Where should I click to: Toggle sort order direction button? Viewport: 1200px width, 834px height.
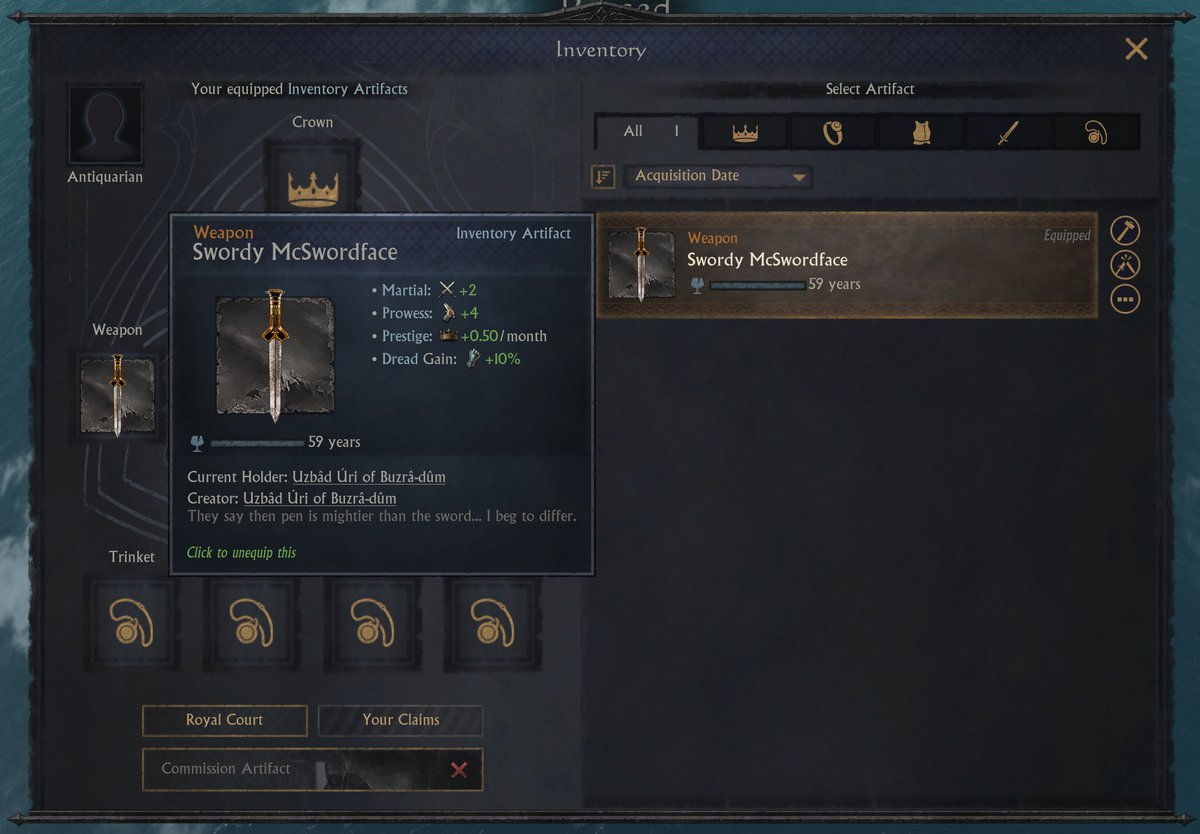(603, 177)
